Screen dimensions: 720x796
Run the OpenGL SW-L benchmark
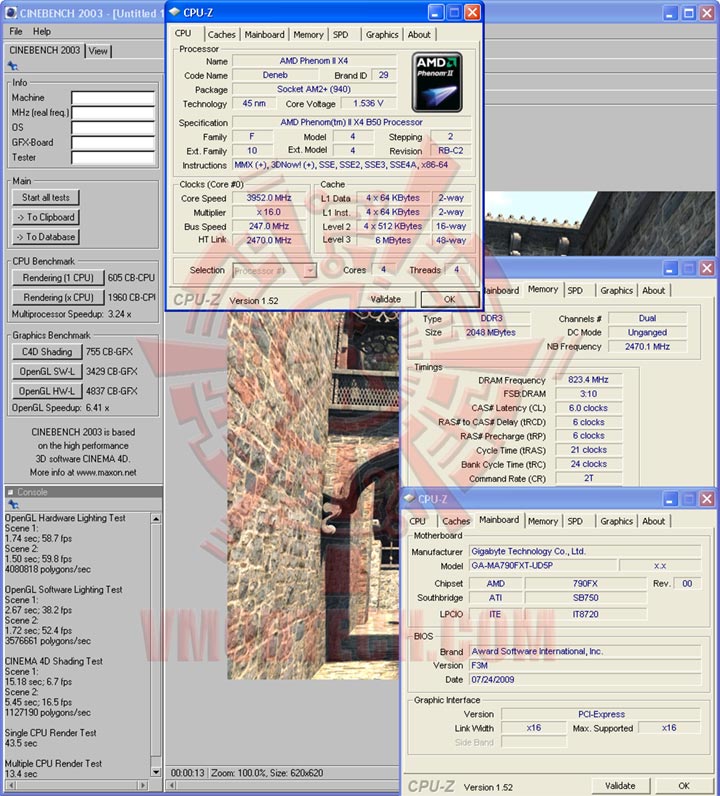click(47, 372)
